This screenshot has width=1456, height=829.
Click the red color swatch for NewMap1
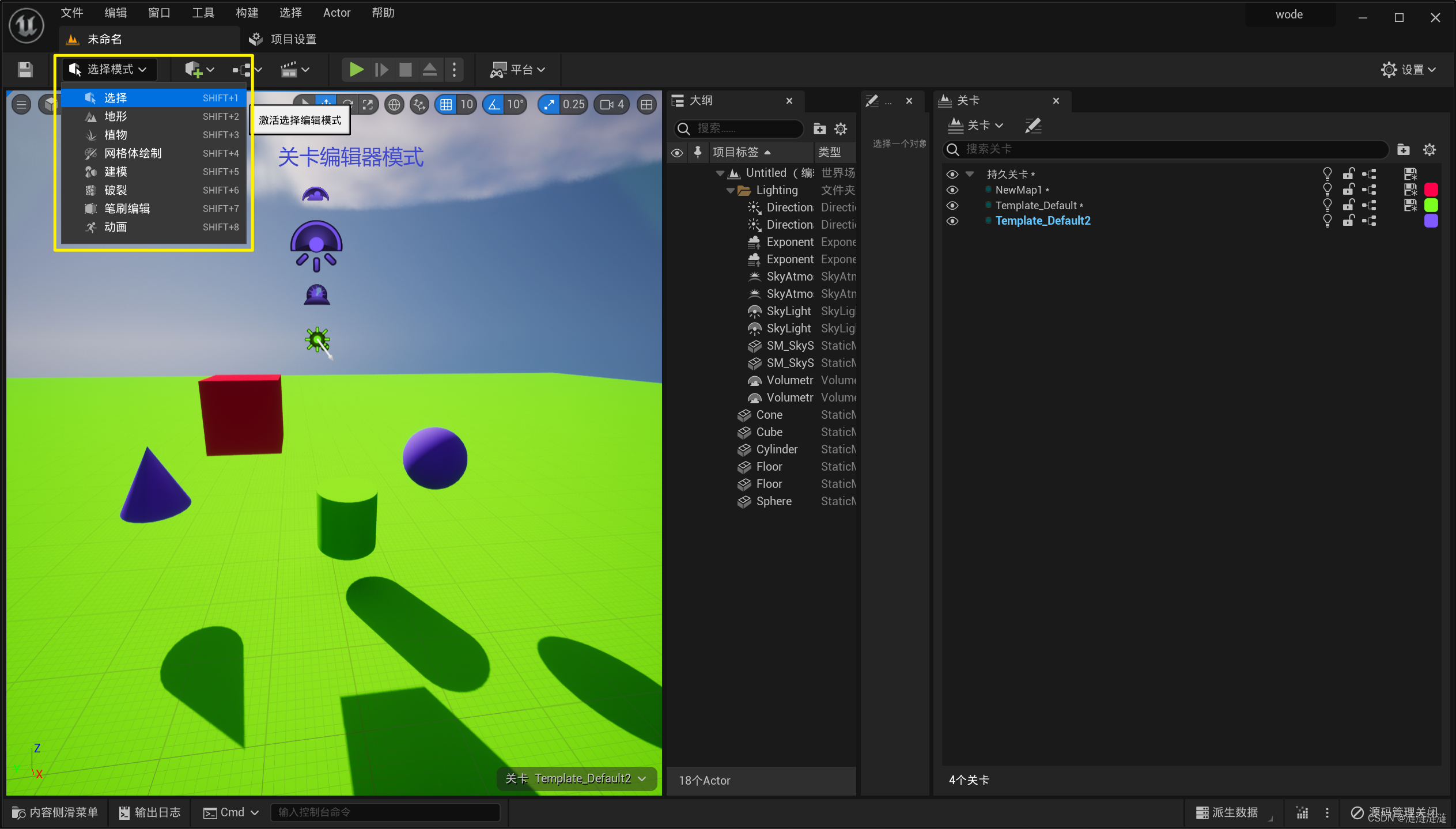(1431, 190)
